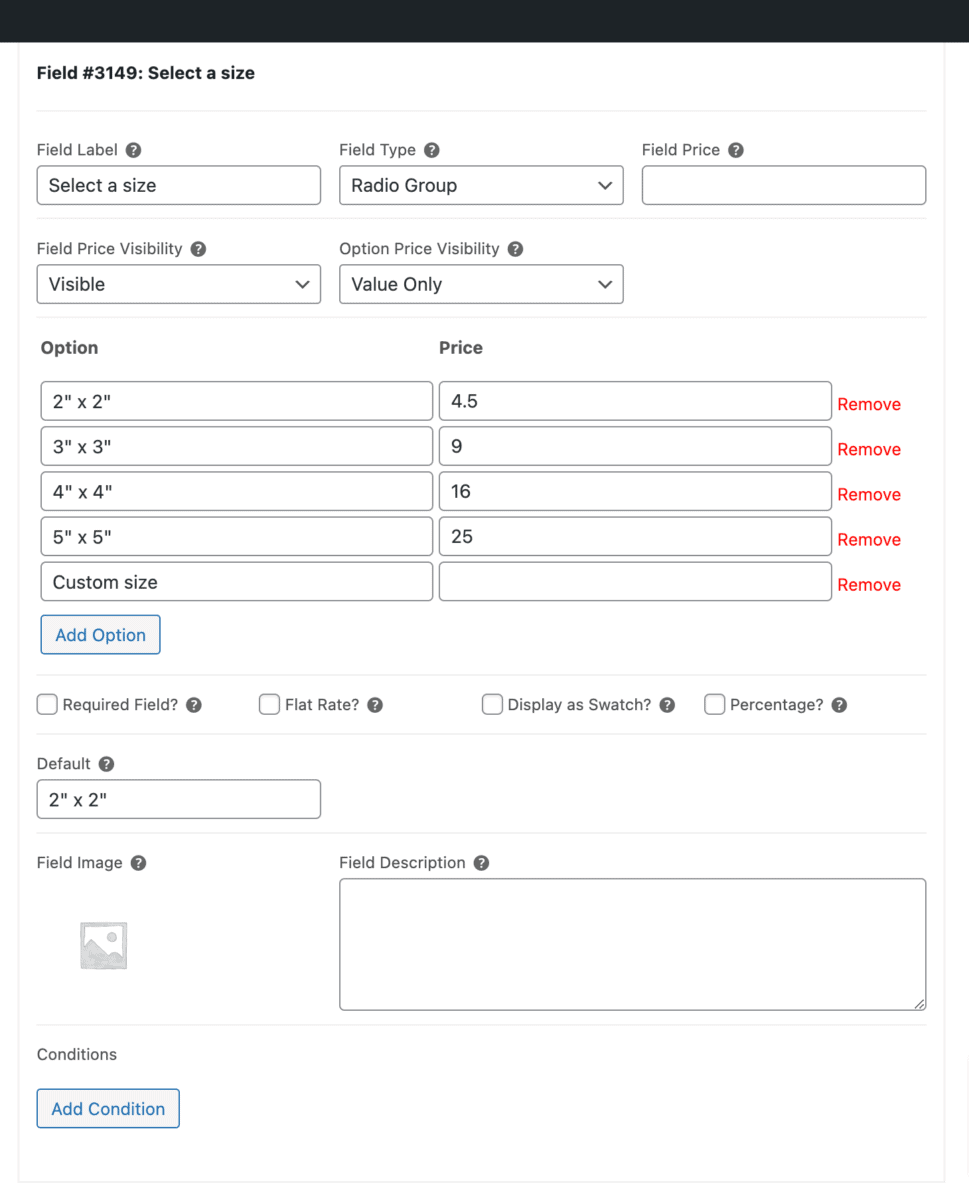Click the help icon beside Field Type

[x=431, y=150]
